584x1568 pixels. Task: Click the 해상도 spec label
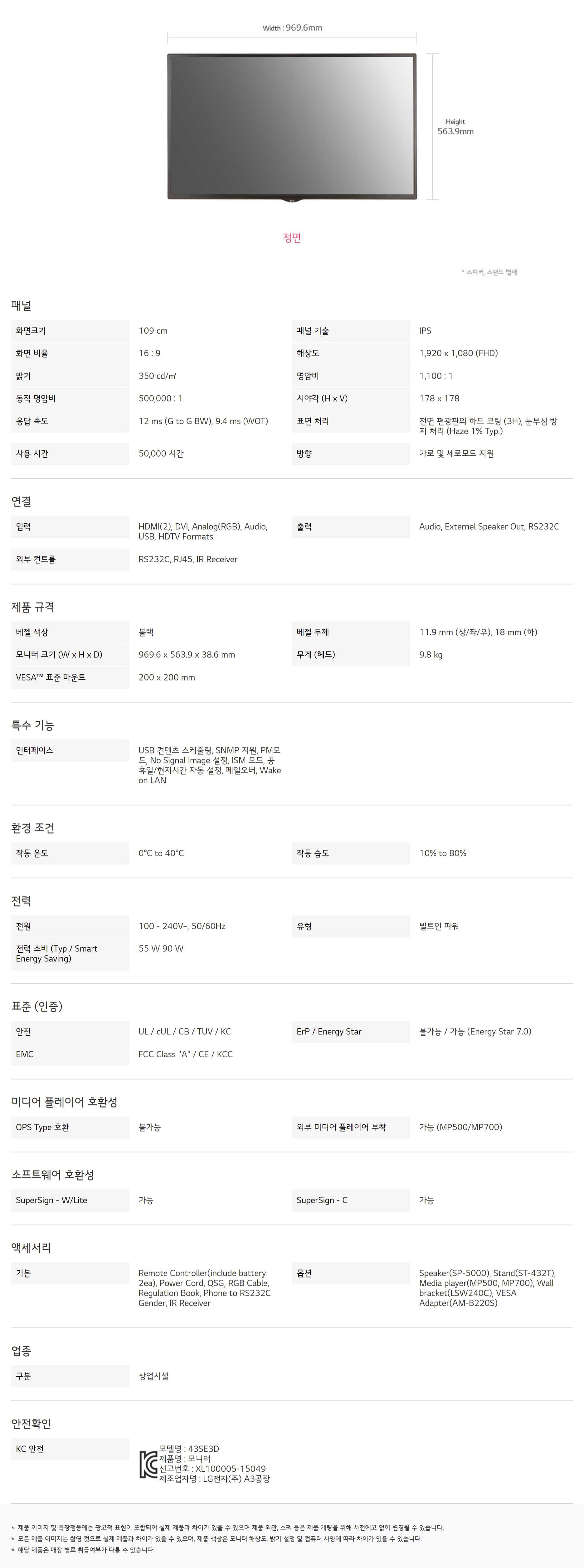click(x=308, y=353)
